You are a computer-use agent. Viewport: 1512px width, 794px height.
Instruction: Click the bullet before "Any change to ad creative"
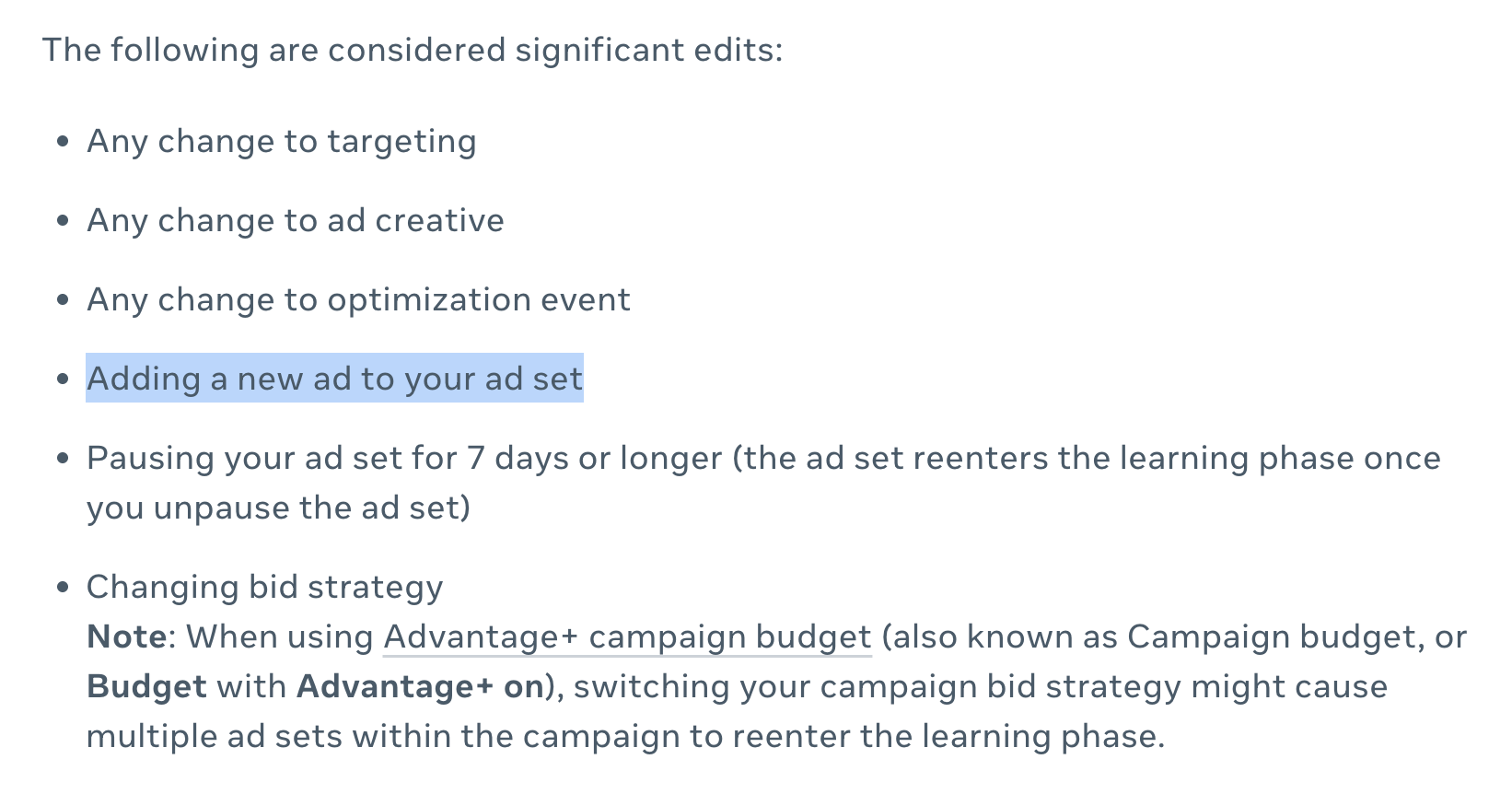click(63, 221)
